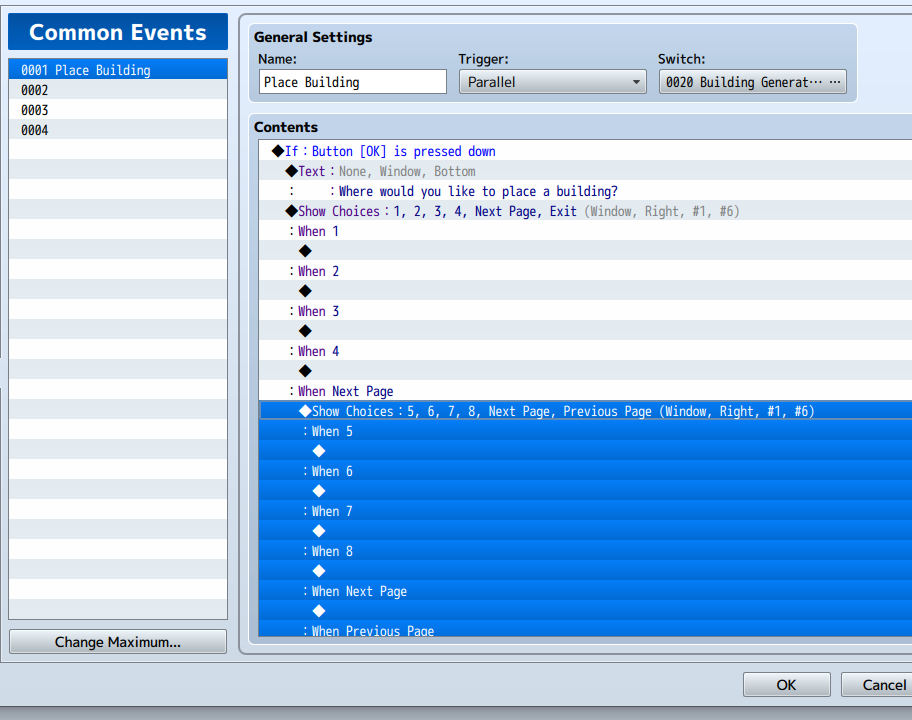Click the empty diamond under When 4
This screenshot has height=720, width=912.
(306, 371)
